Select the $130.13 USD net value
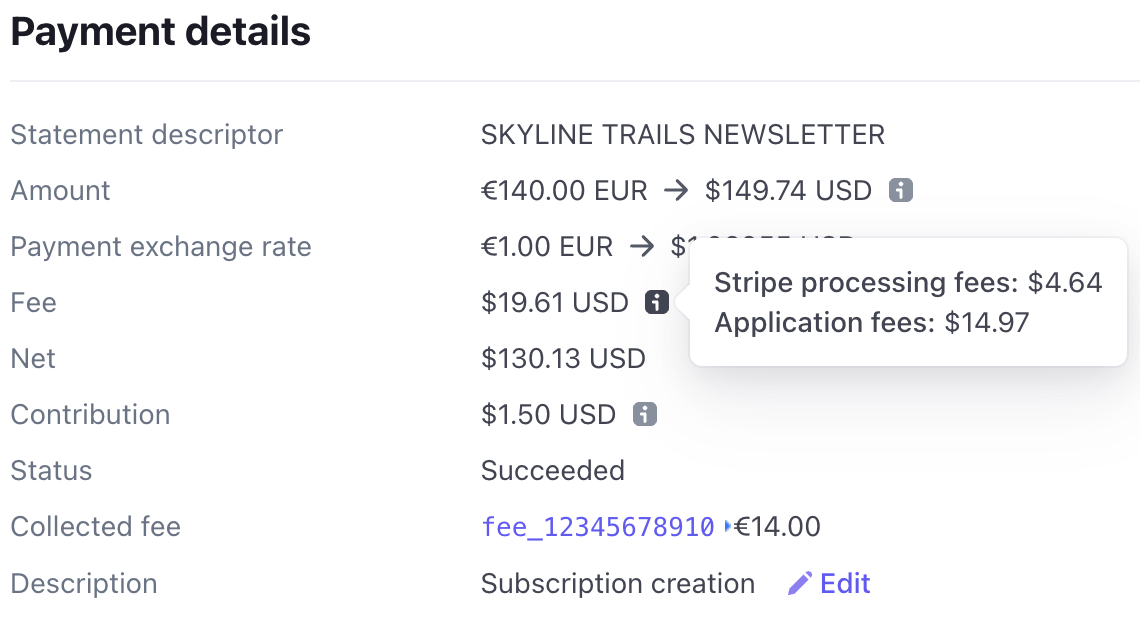The width and height of the screenshot is (1140, 626). coord(563,358)
